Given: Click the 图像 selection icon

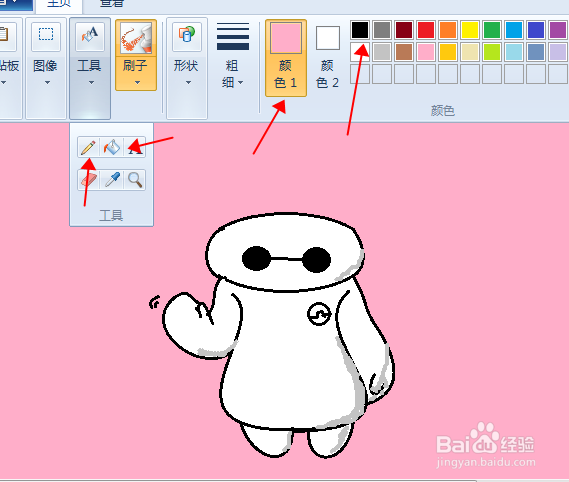Looking at the screenshot, I should 46,35.
